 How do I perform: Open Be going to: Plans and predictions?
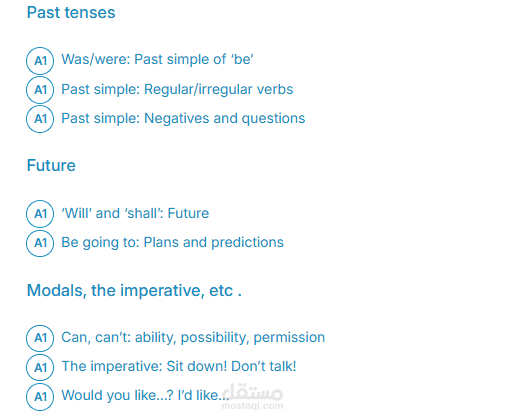172,243
